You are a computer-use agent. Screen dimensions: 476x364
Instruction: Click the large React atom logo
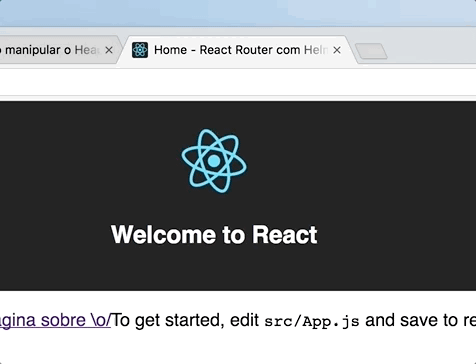214,161
